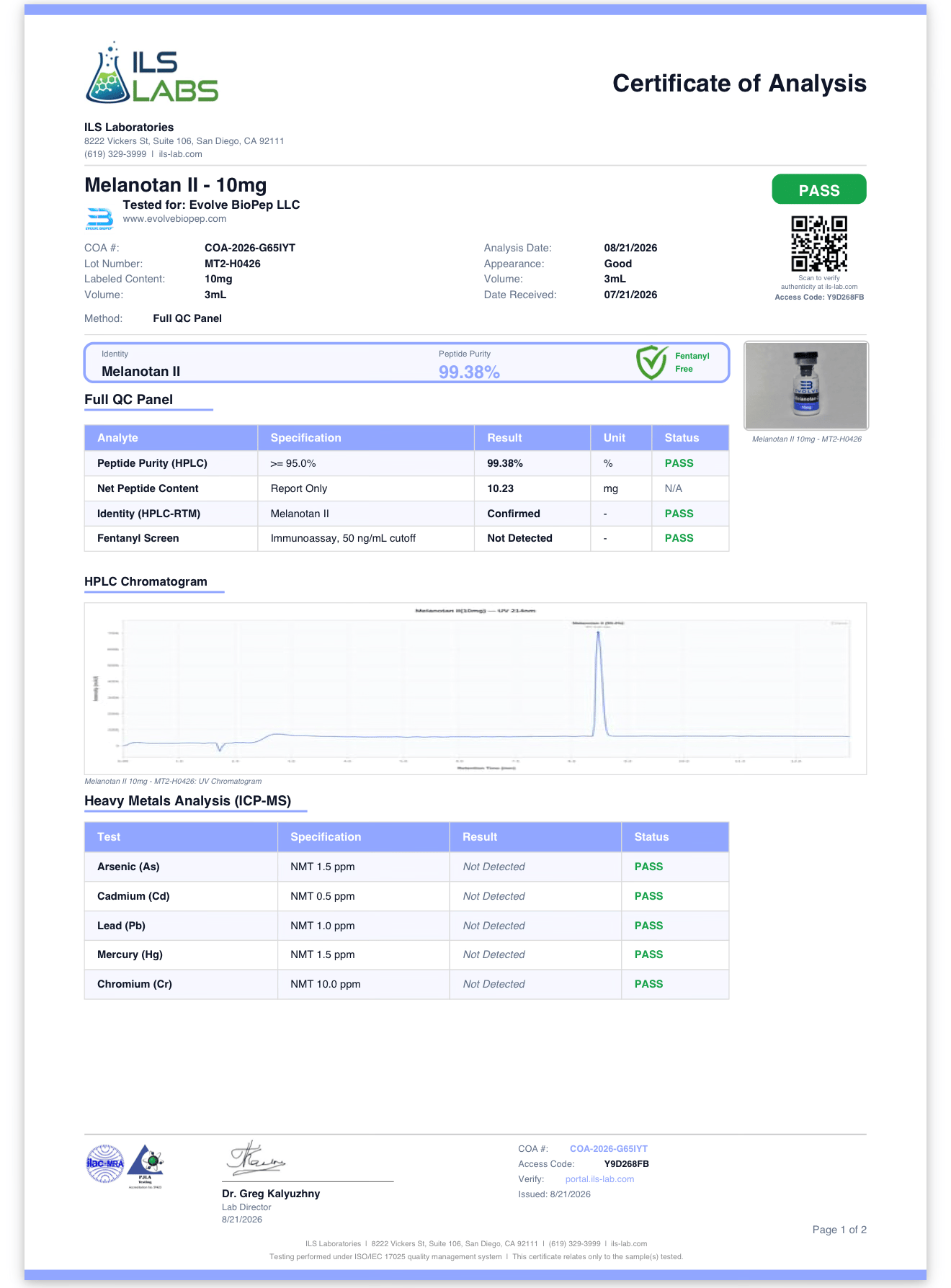The width and height of the screenshot is (951, 1288).
Task: Click the ils-lab.com text in header address
Action: tap(180, 154)
